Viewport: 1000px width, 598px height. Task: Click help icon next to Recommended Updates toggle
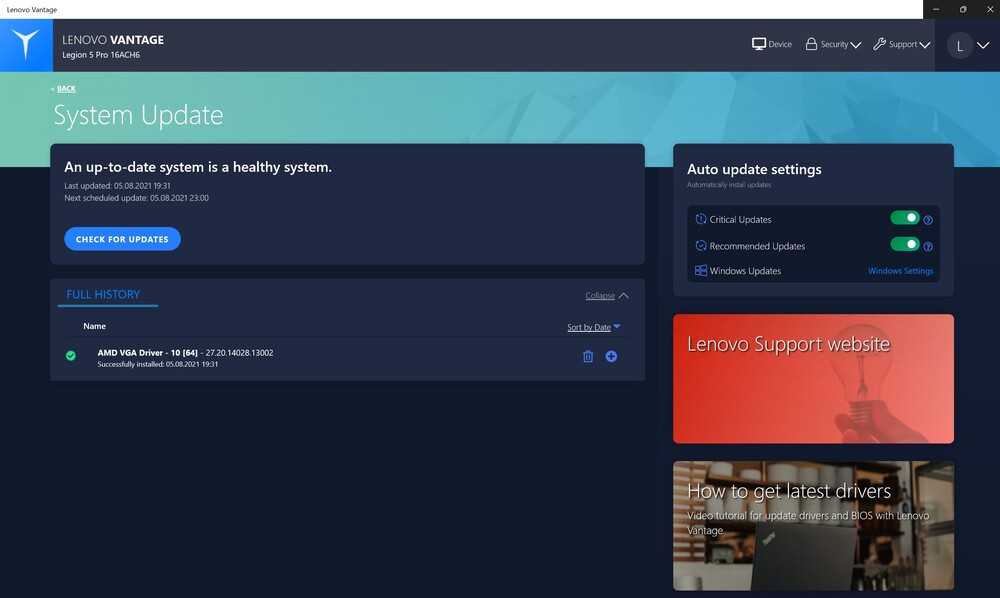tap(928, 246)
